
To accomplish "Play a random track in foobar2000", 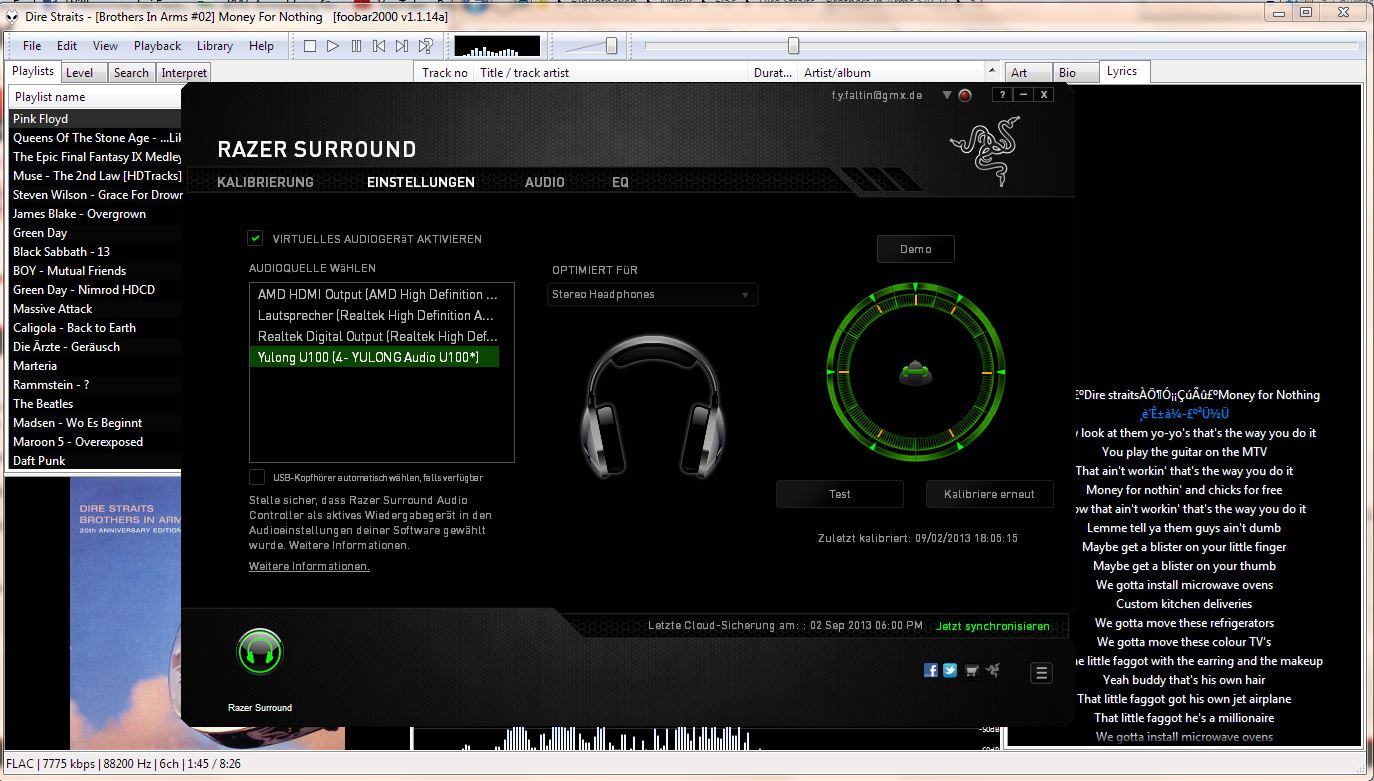I will tap(426, 46).
